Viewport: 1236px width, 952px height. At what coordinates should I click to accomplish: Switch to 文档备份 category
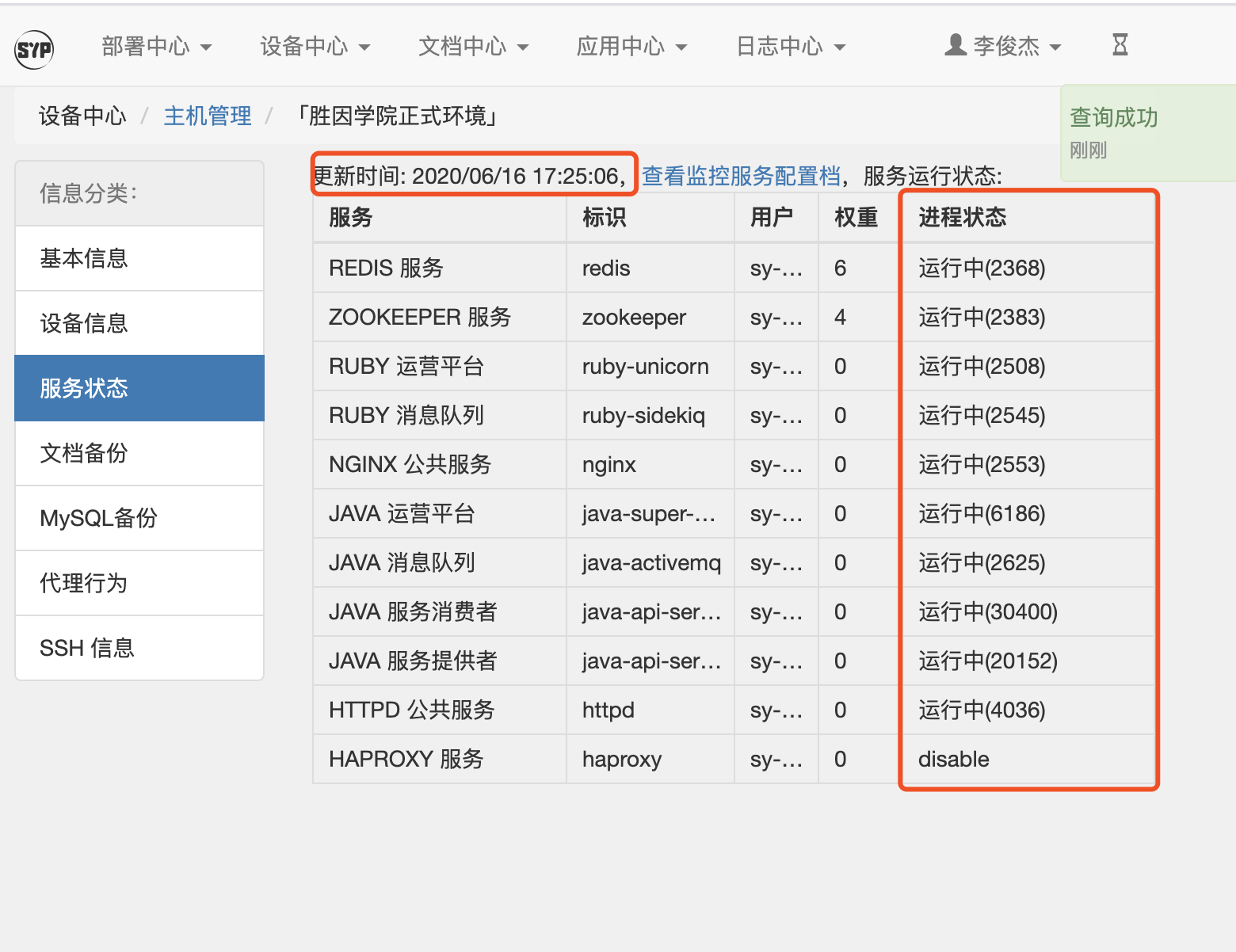coord(139,453)
